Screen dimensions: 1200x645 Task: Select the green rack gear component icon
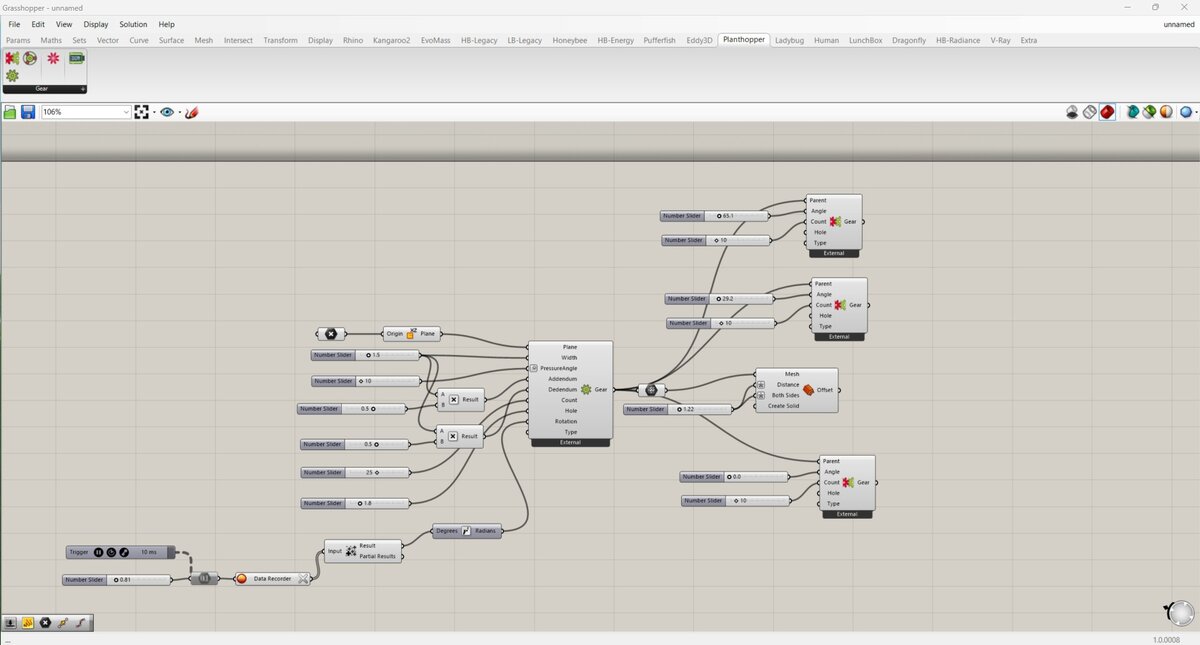coord(76,58)
